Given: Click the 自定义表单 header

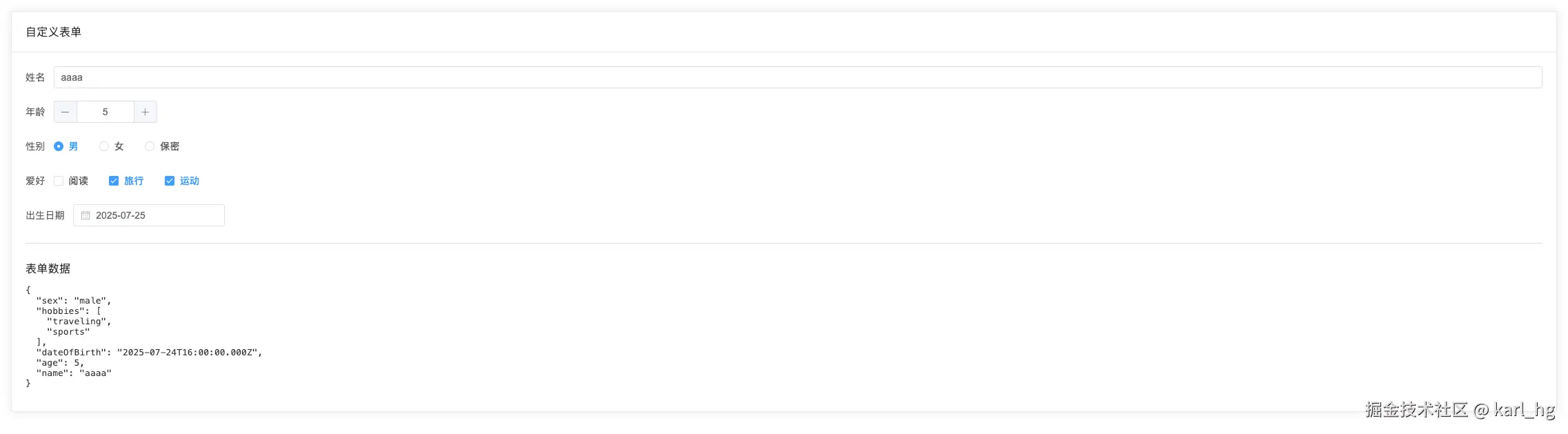Looking at the screenshot, I should pyautogui.click(x=53, y=32).
